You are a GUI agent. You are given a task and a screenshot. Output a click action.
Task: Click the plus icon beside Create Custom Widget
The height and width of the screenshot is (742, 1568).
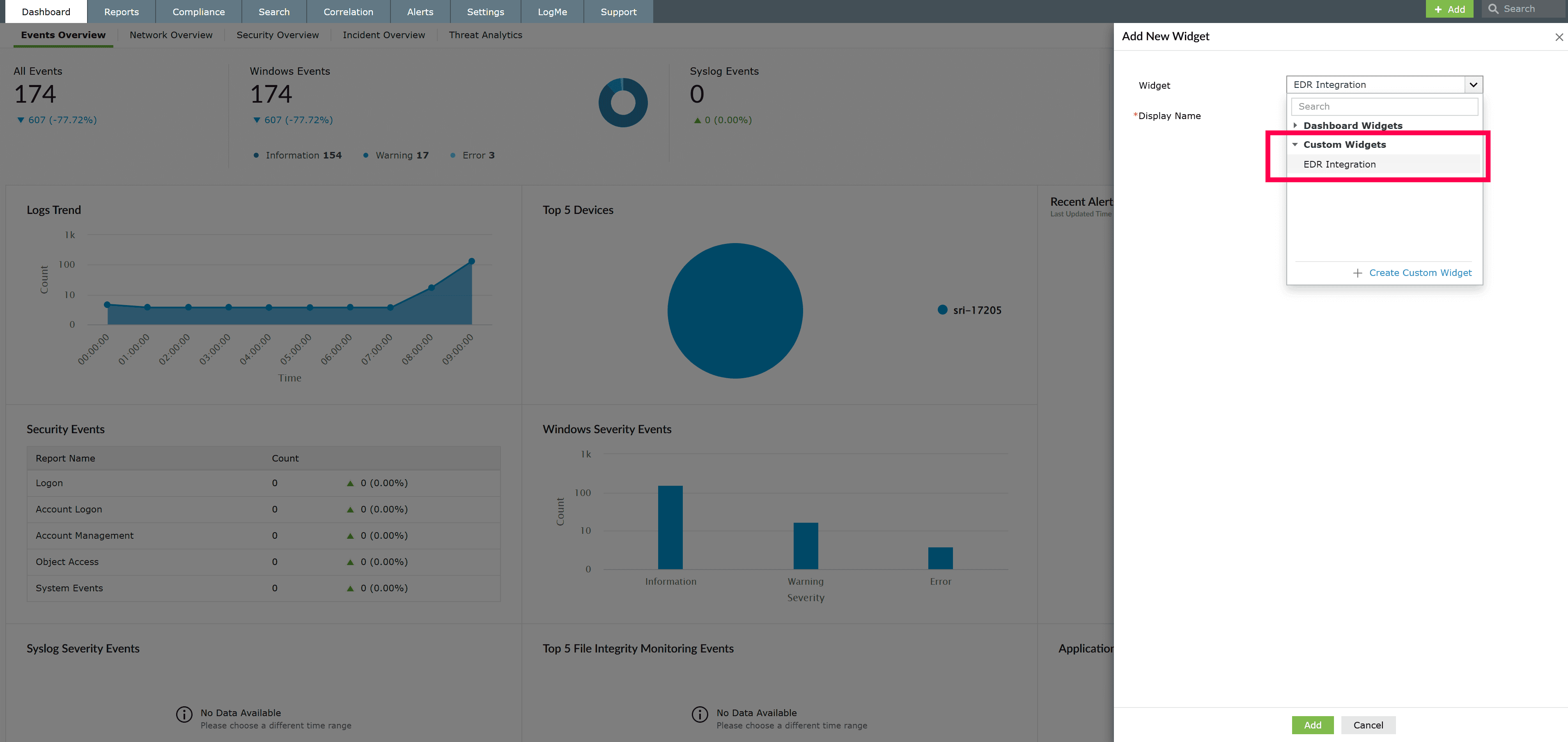(x=1358, y=273)
